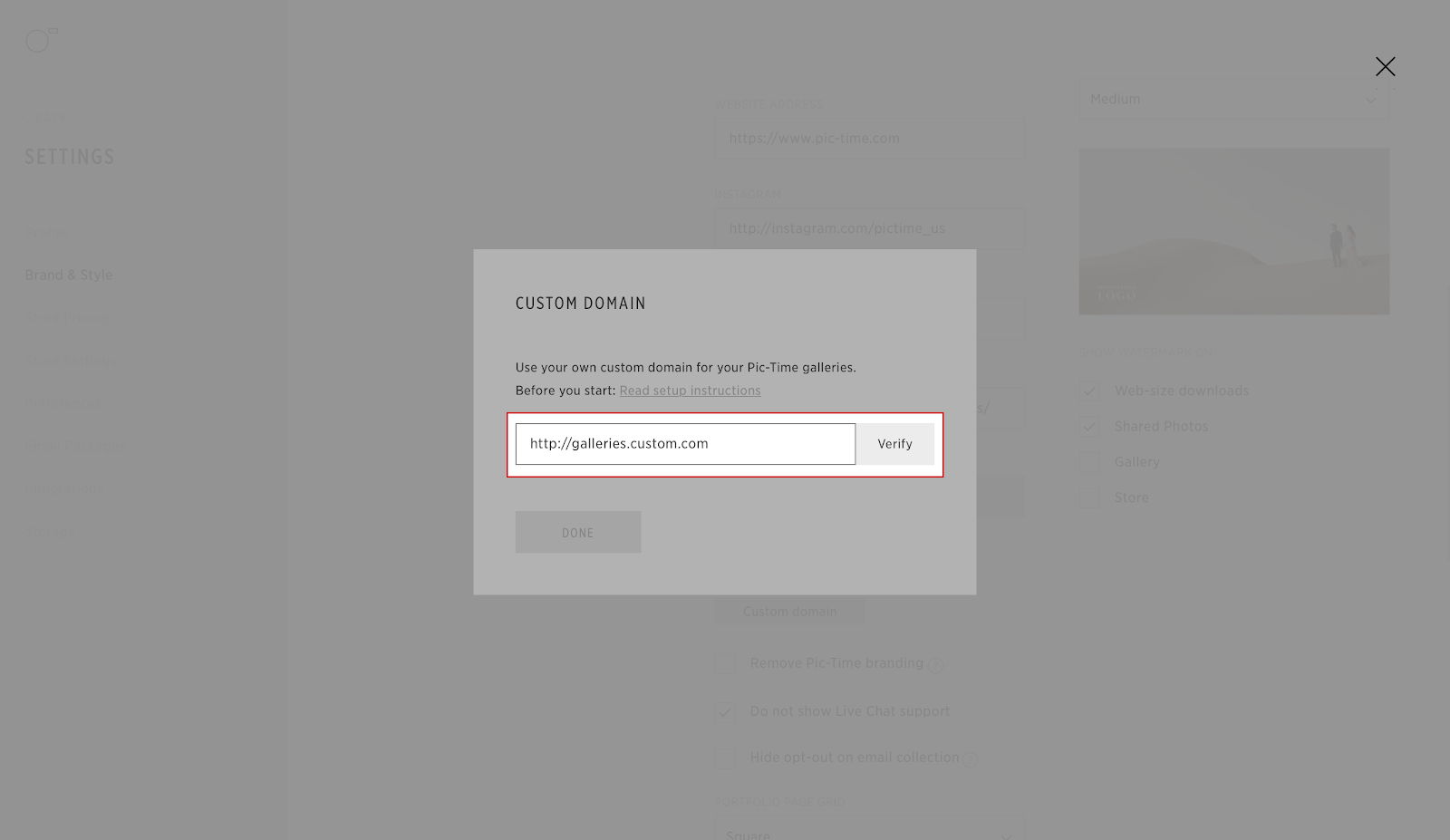Select Store Pricing in the sidebar
The image size is (1450, 840).
pyautogui.click(x=66, y=317)
